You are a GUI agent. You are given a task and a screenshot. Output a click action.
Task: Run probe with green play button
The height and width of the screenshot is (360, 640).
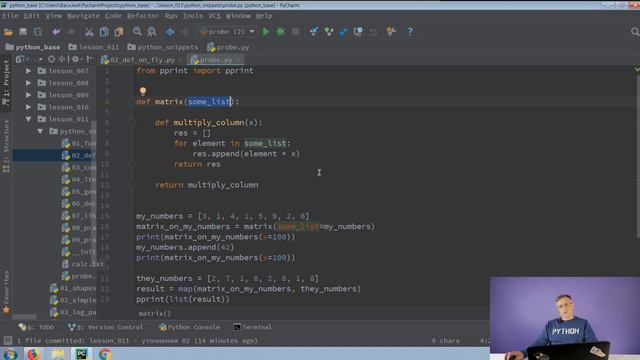(x=266, y=32)
